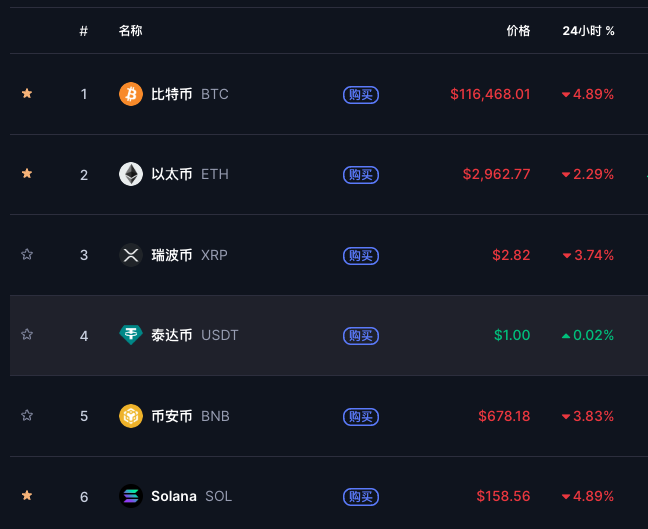The image size is (648, 529).
Task: Click the Ethereum diamond logo
Action: [131, 174]
